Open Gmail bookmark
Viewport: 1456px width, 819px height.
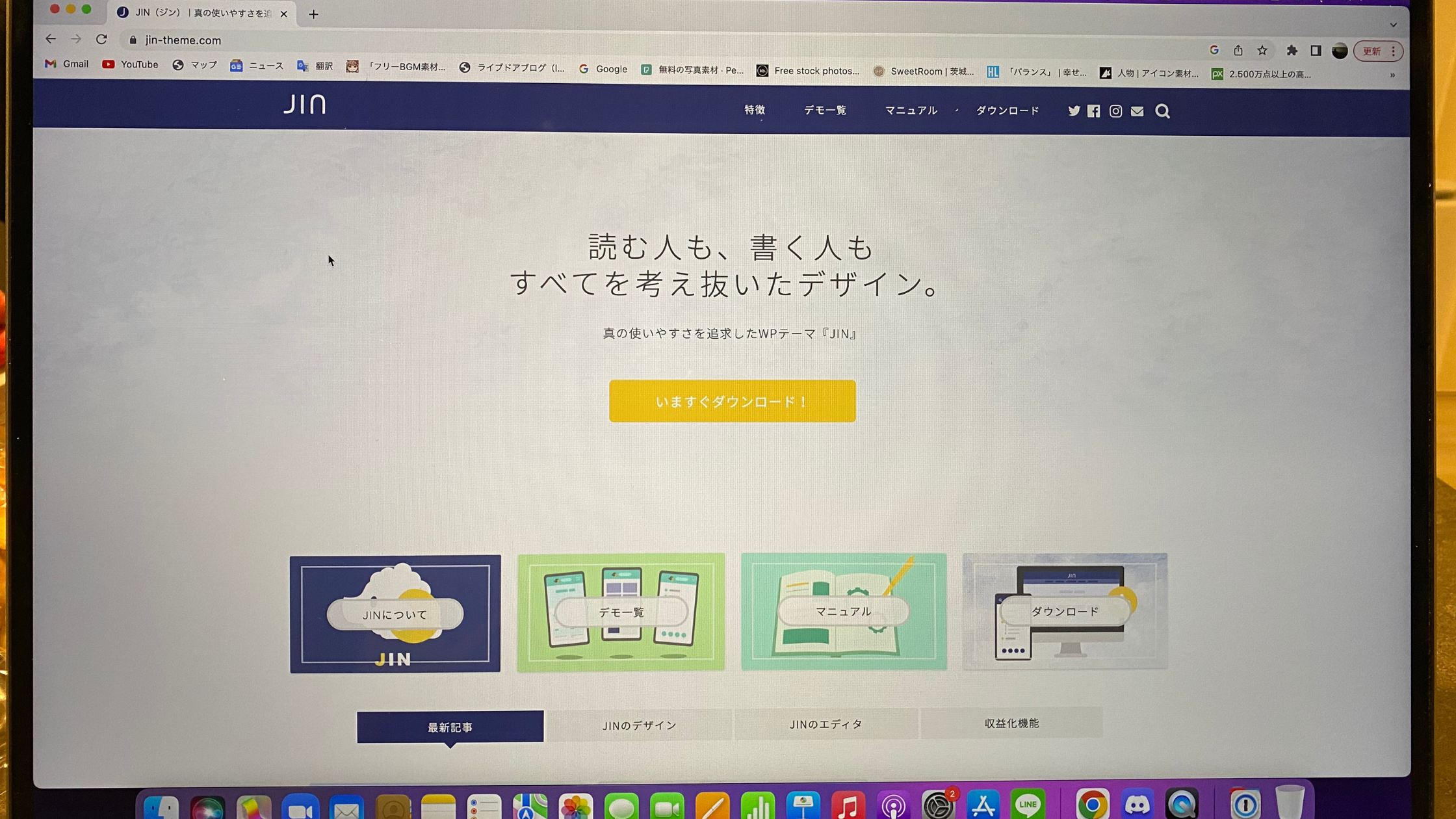pos(66,64)
